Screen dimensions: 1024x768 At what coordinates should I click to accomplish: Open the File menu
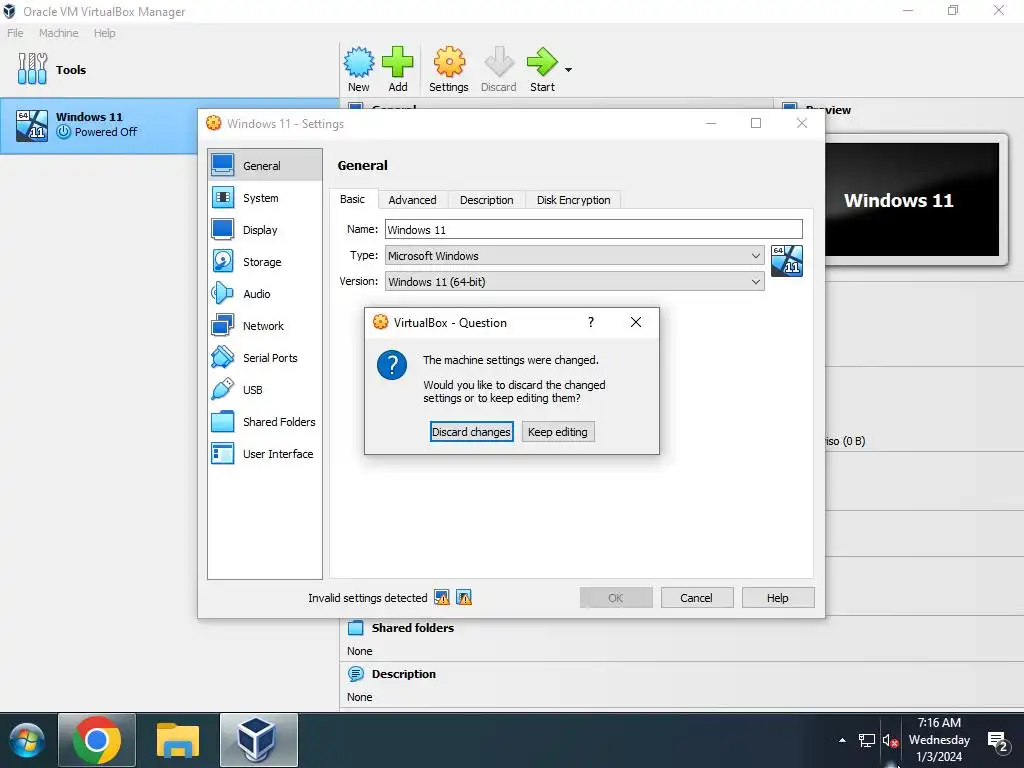[15, 33]
